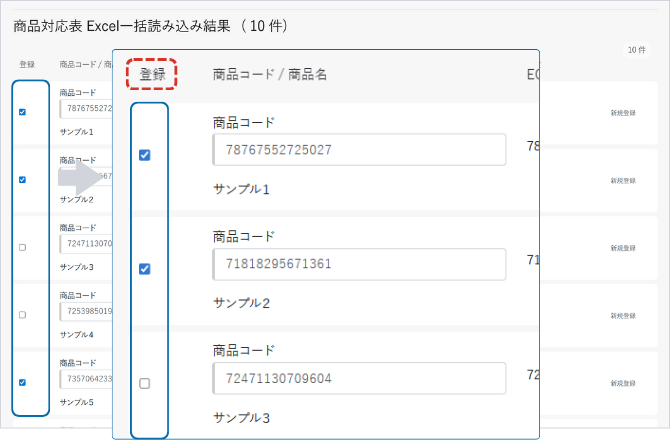Uncheck the サンプル2 checkbox in the background list
670x446 pixels.
tap(23, 179)
